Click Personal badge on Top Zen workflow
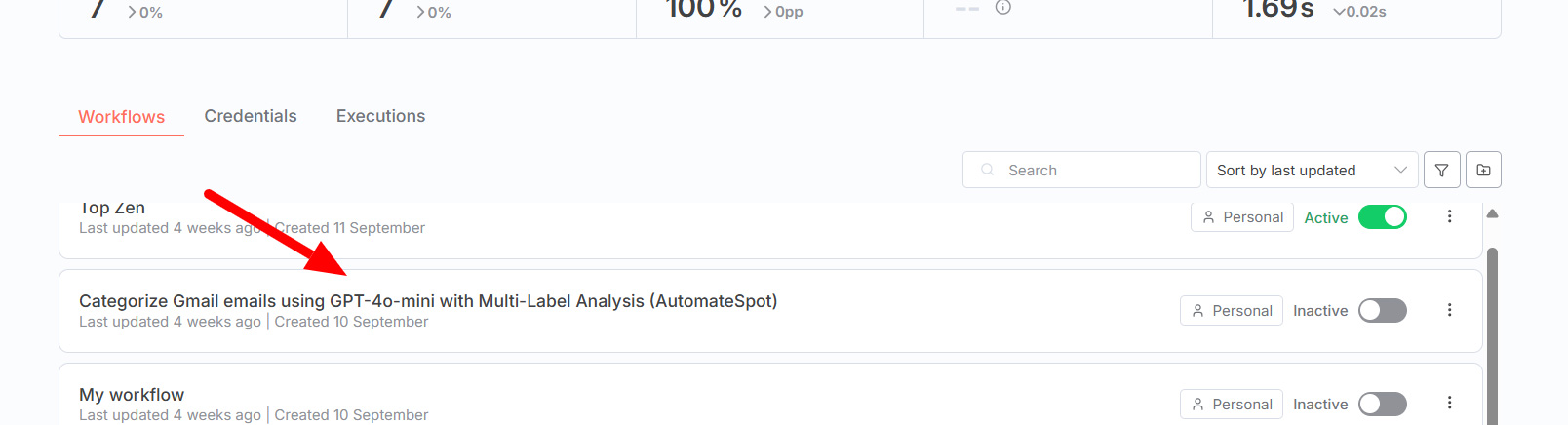The height and width of the screenshot is (425, 1568). [1241, 217]
